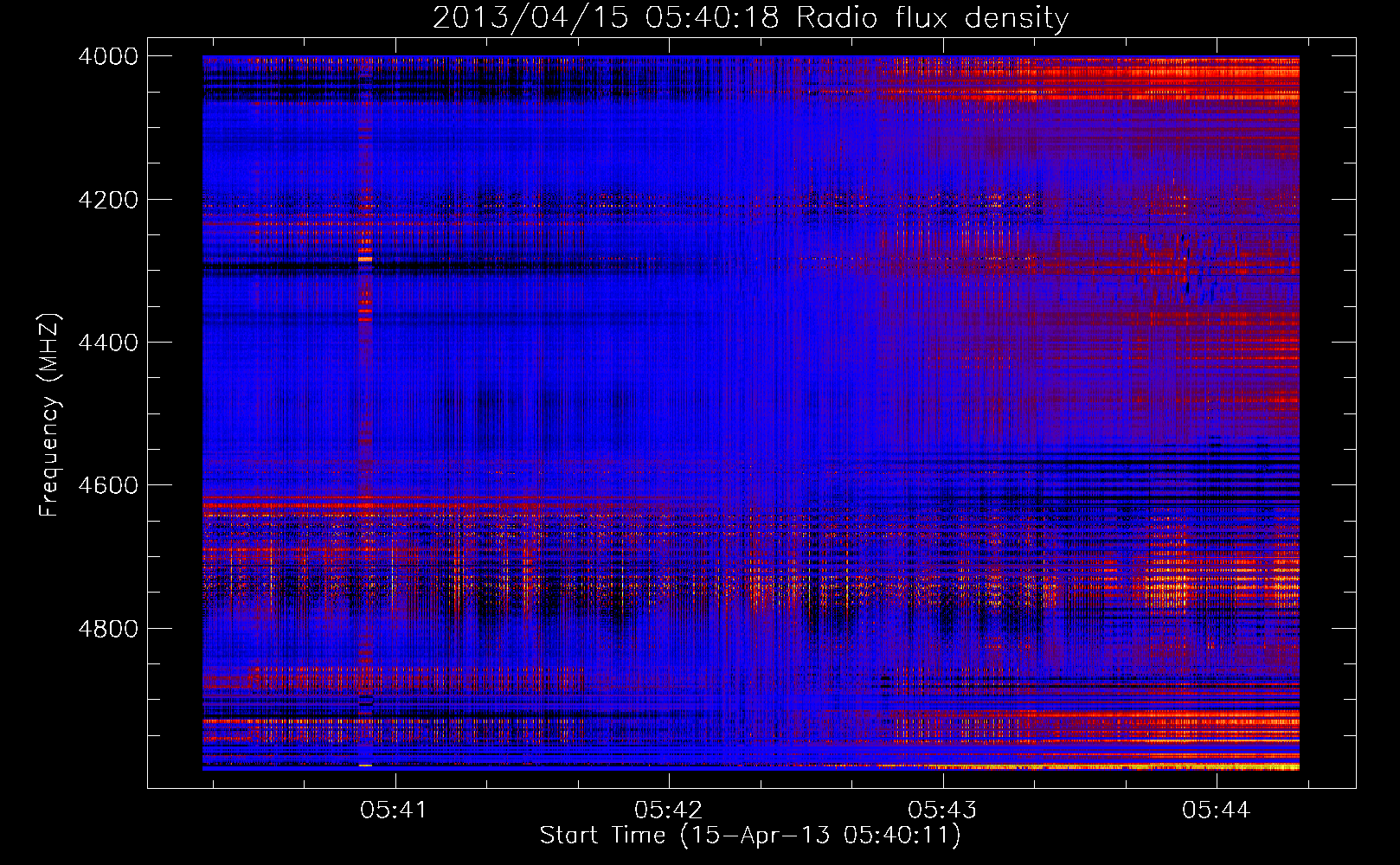
Task: Click the 4800 frequency axis label
Action: [108, 629]
